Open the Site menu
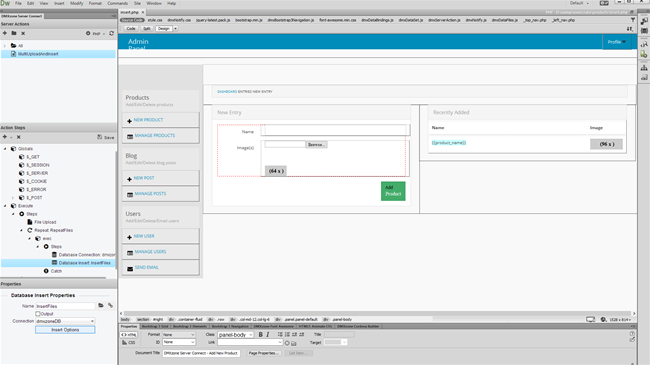 [x=137, y=3]
